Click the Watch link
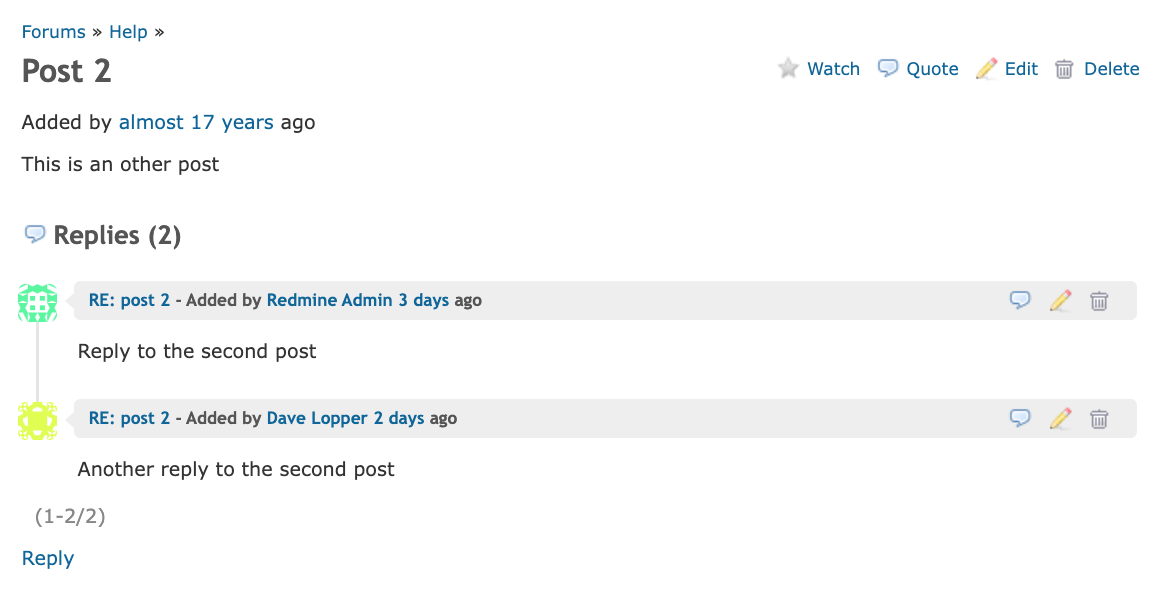This screenshot has width=1164, height=604. (x=834, y=69)
